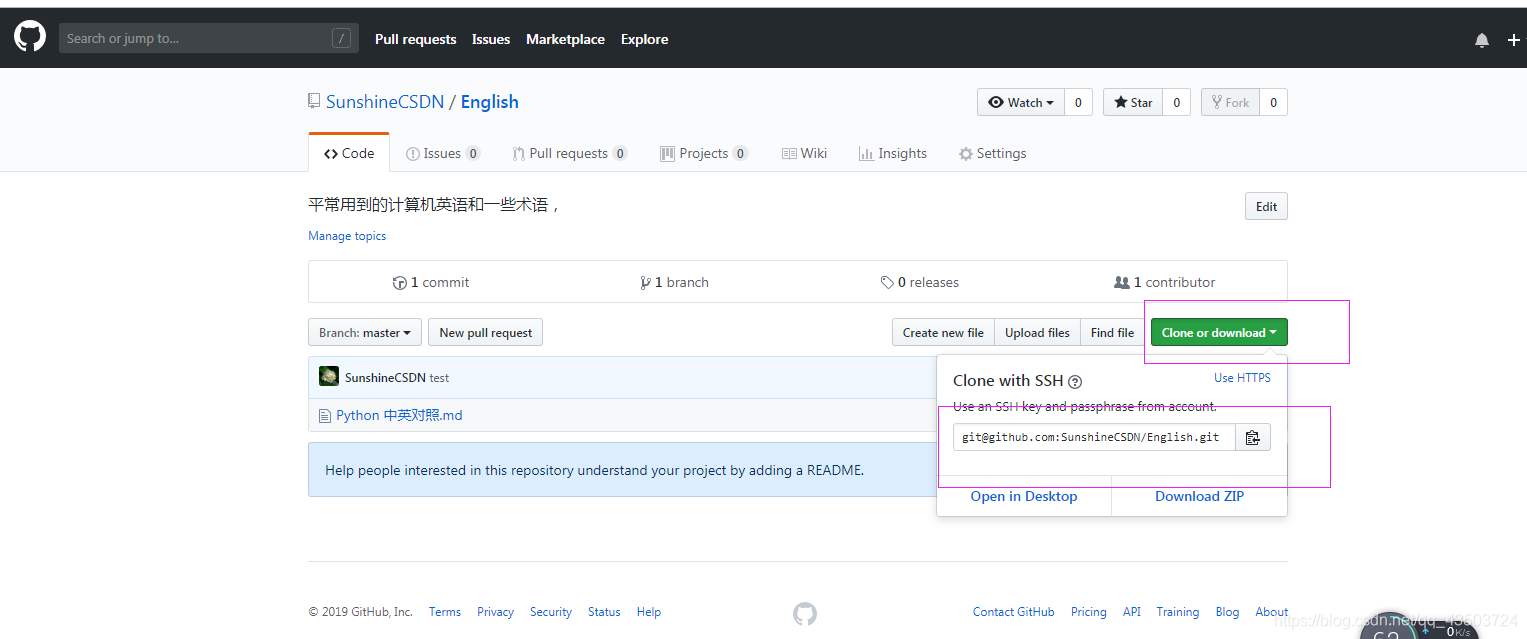Click the stargazers count next to Star
The height and width of the screenshot is (639, 1527).
(x=1176, y=102)
